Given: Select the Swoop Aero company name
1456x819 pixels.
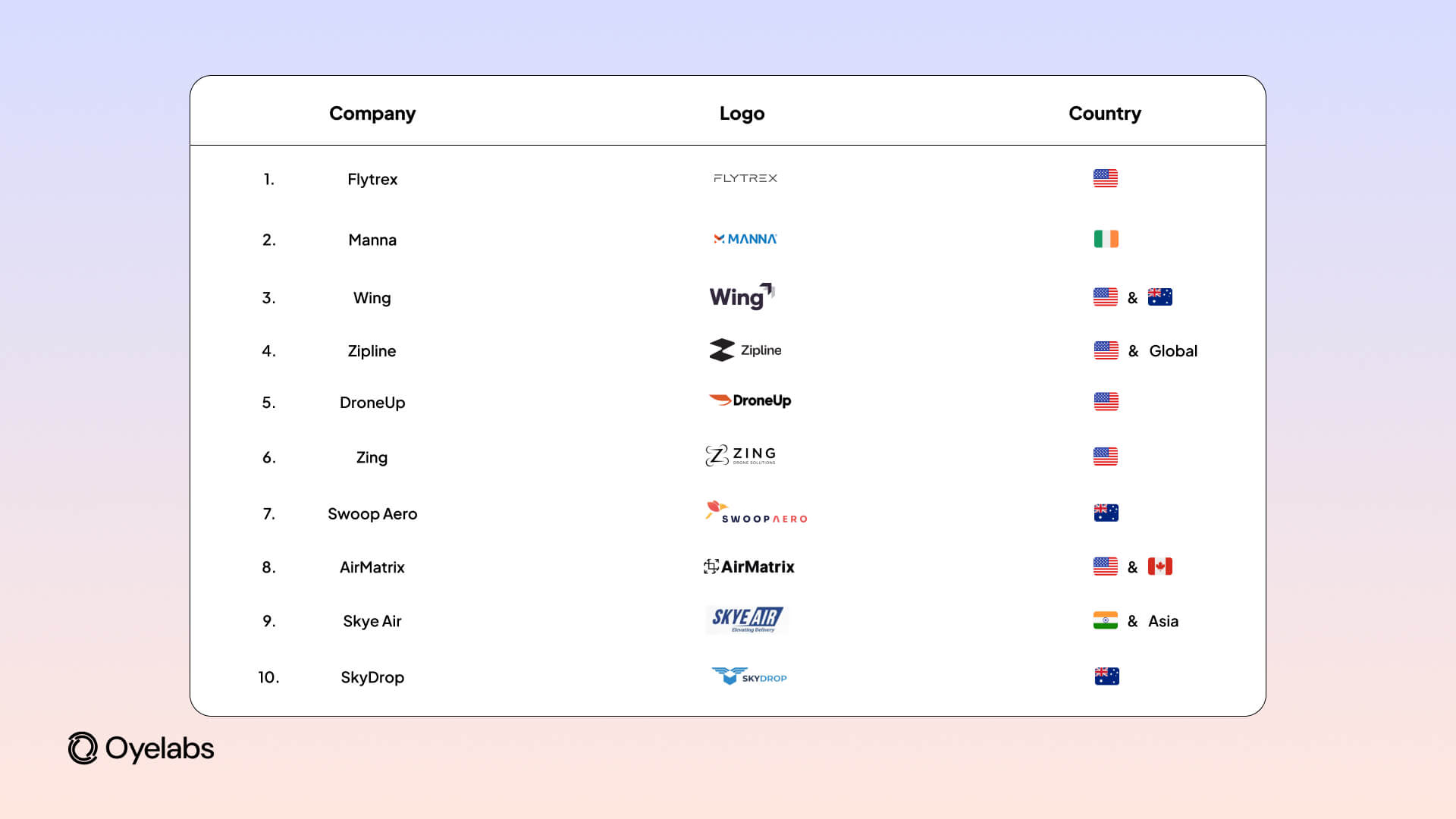Looking at the screenshot, I should coord(372,514).
